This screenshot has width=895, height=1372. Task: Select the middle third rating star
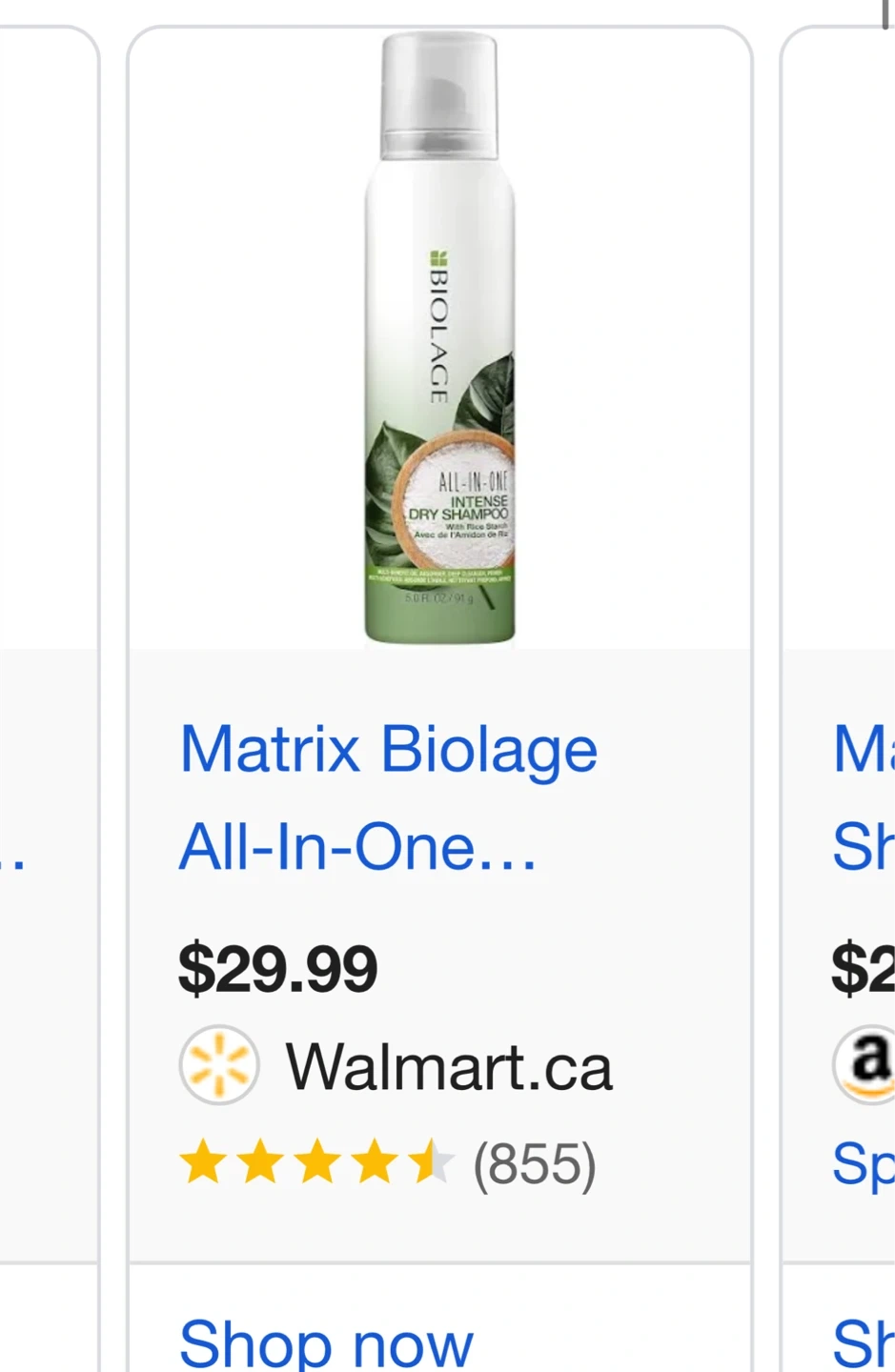[317, 1163]
